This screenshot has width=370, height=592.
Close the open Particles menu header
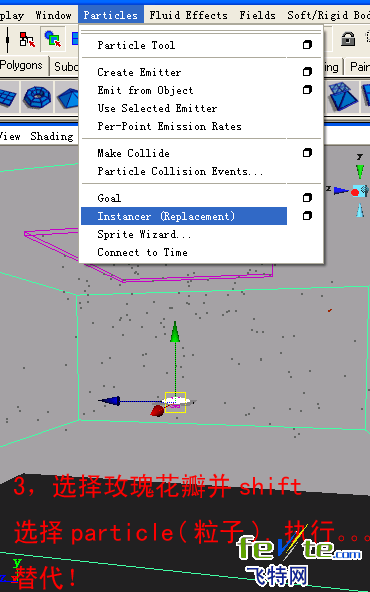point(111,15)
